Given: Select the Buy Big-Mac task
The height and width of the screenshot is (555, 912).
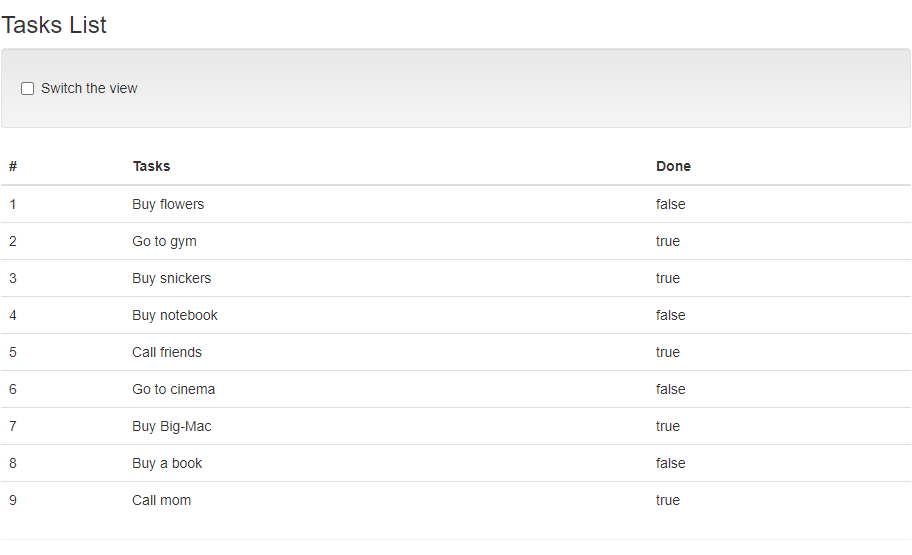Looking at the screenshot, I should tap(172, 426).
